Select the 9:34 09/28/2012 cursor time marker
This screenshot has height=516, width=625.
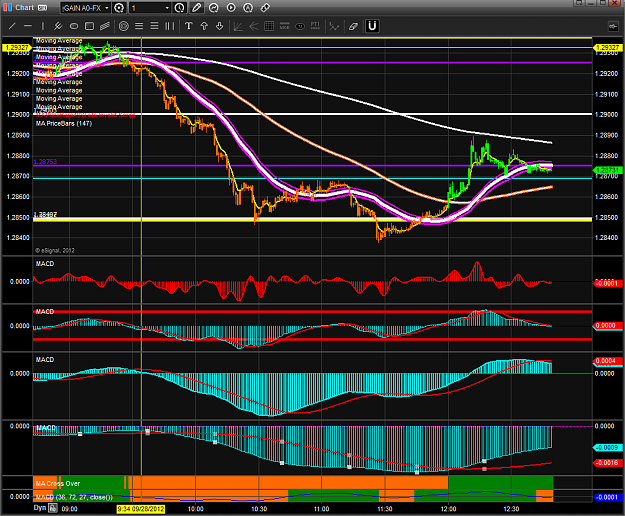141,509
